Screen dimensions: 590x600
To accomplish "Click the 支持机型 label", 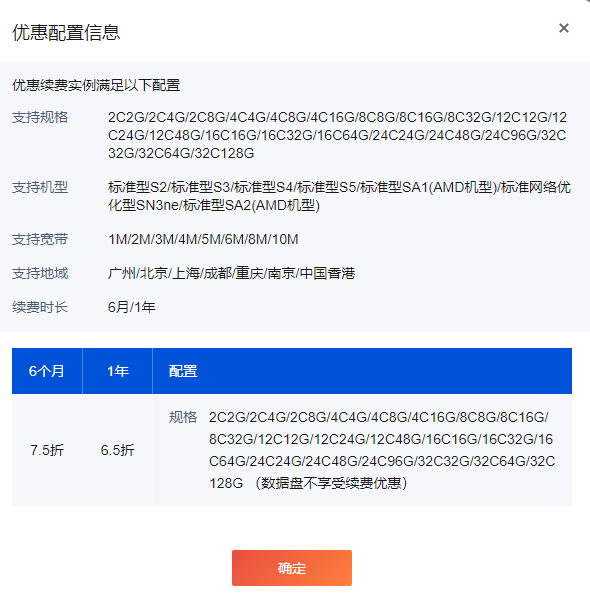I will click(40, 188).
